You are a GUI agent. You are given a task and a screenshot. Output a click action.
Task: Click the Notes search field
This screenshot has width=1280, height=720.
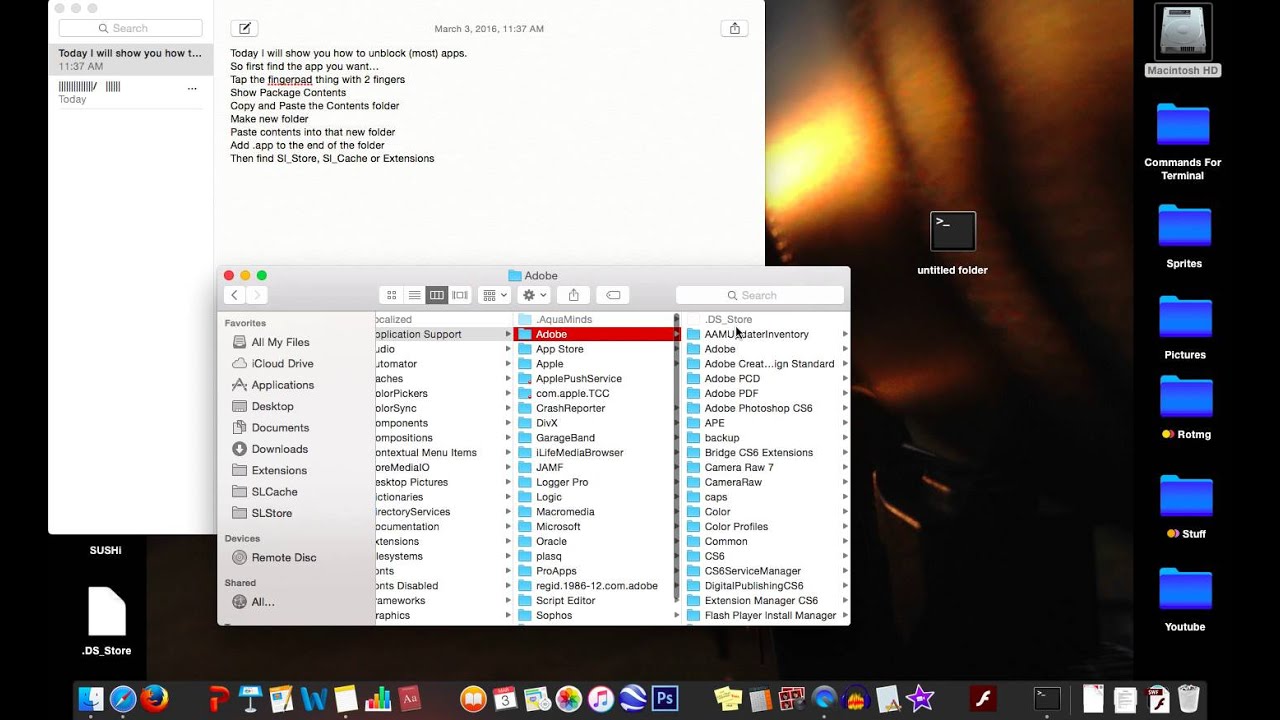pyautogui.click(x=130, y=28)
